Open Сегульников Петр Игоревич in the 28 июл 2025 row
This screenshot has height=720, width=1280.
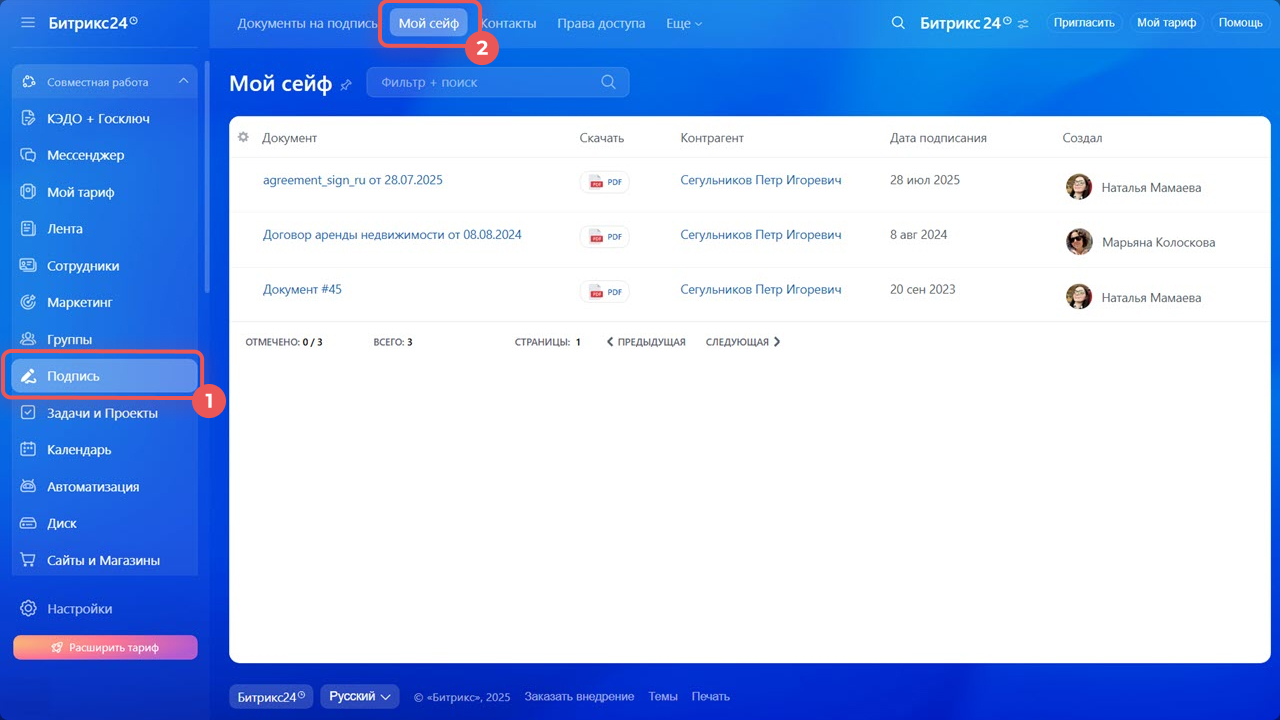(x=761, y=180)
